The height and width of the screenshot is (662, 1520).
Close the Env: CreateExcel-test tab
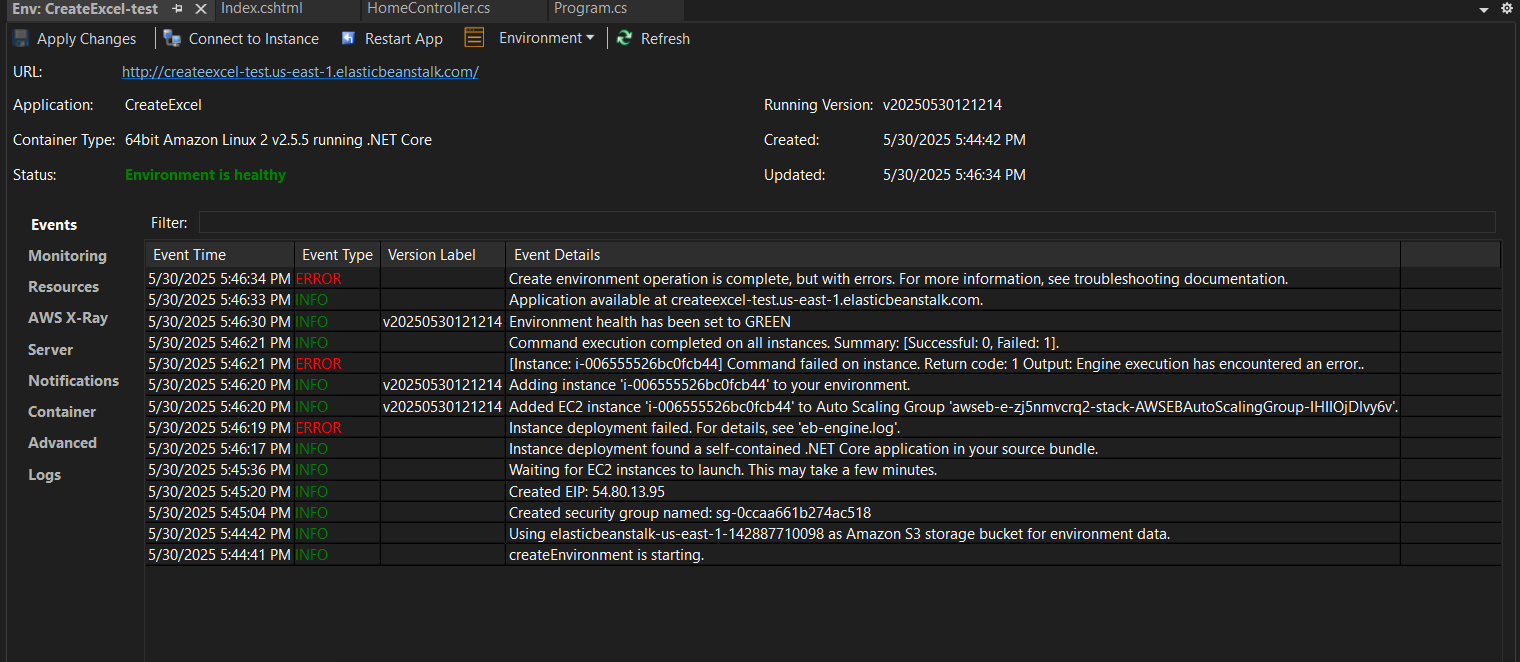(x=201, y=8)
